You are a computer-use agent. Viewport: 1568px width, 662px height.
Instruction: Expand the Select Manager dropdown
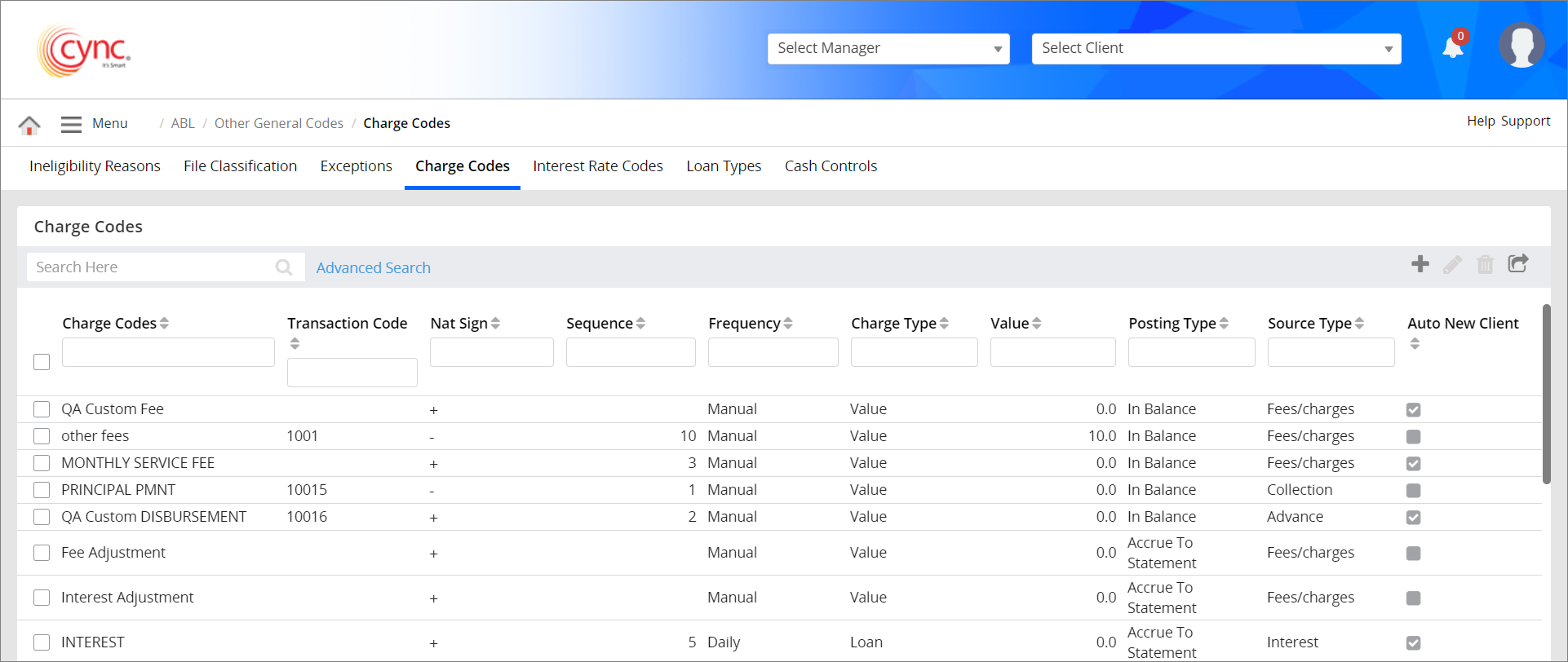[888, 49]
